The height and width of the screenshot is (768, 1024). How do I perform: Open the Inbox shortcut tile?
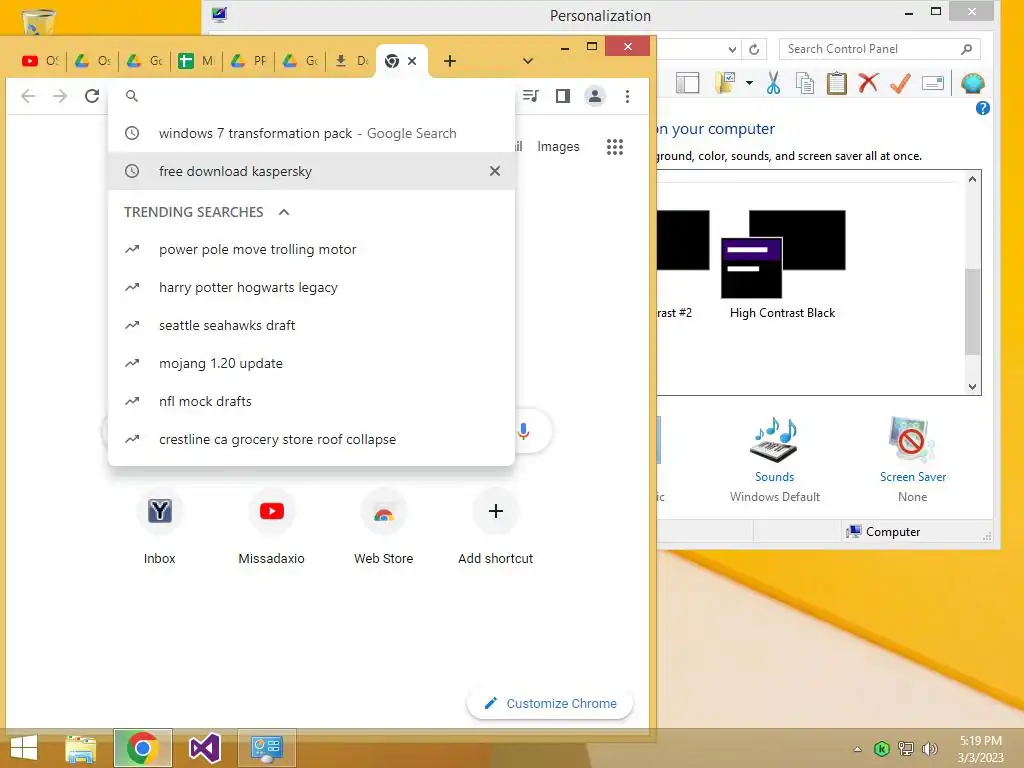[x=159, y=527]
